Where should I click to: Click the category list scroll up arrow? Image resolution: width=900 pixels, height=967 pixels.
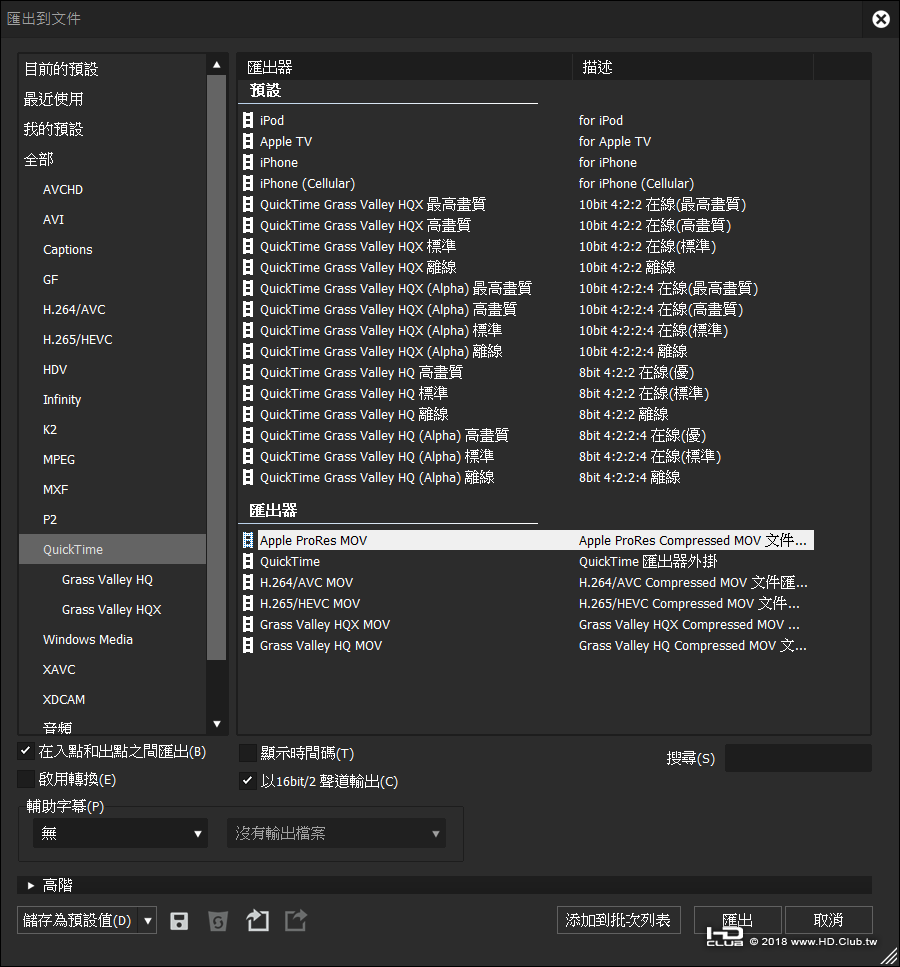pyautogui.click(x=217, y=64)
